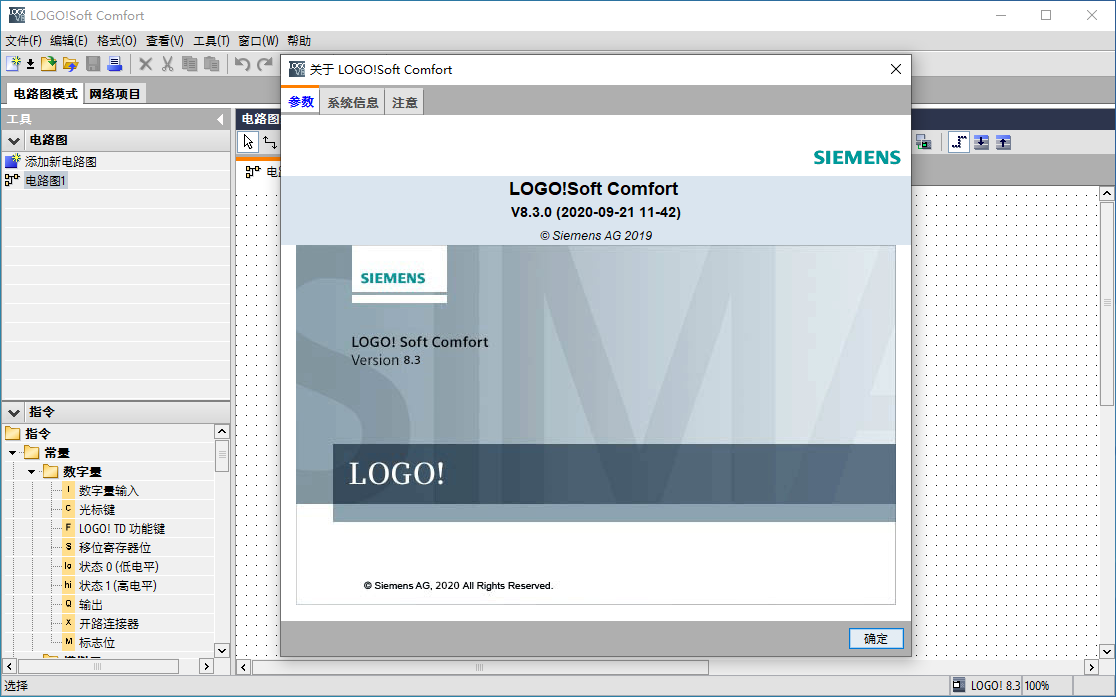
Task: Toggle the cut connection line tool icon
Action: (959, 142)
